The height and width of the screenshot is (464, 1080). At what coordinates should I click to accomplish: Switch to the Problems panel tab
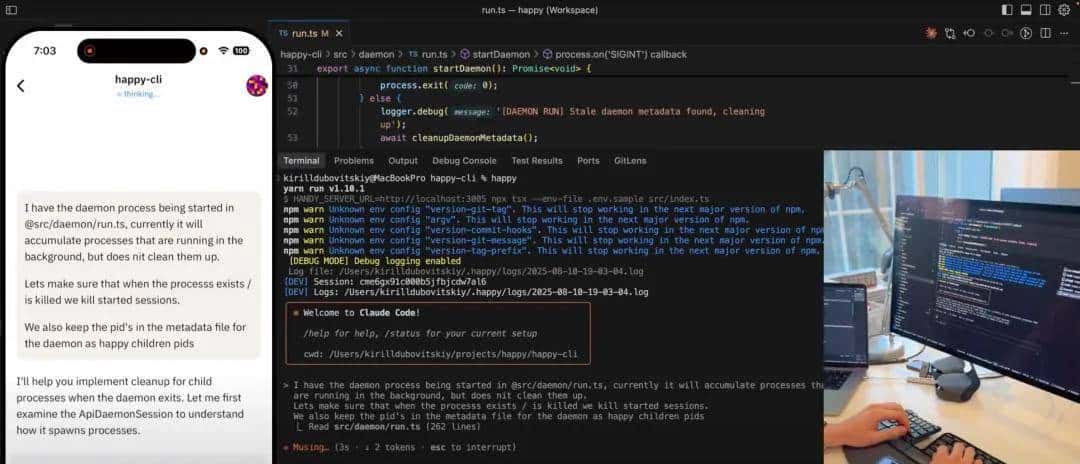click(353, 160)
